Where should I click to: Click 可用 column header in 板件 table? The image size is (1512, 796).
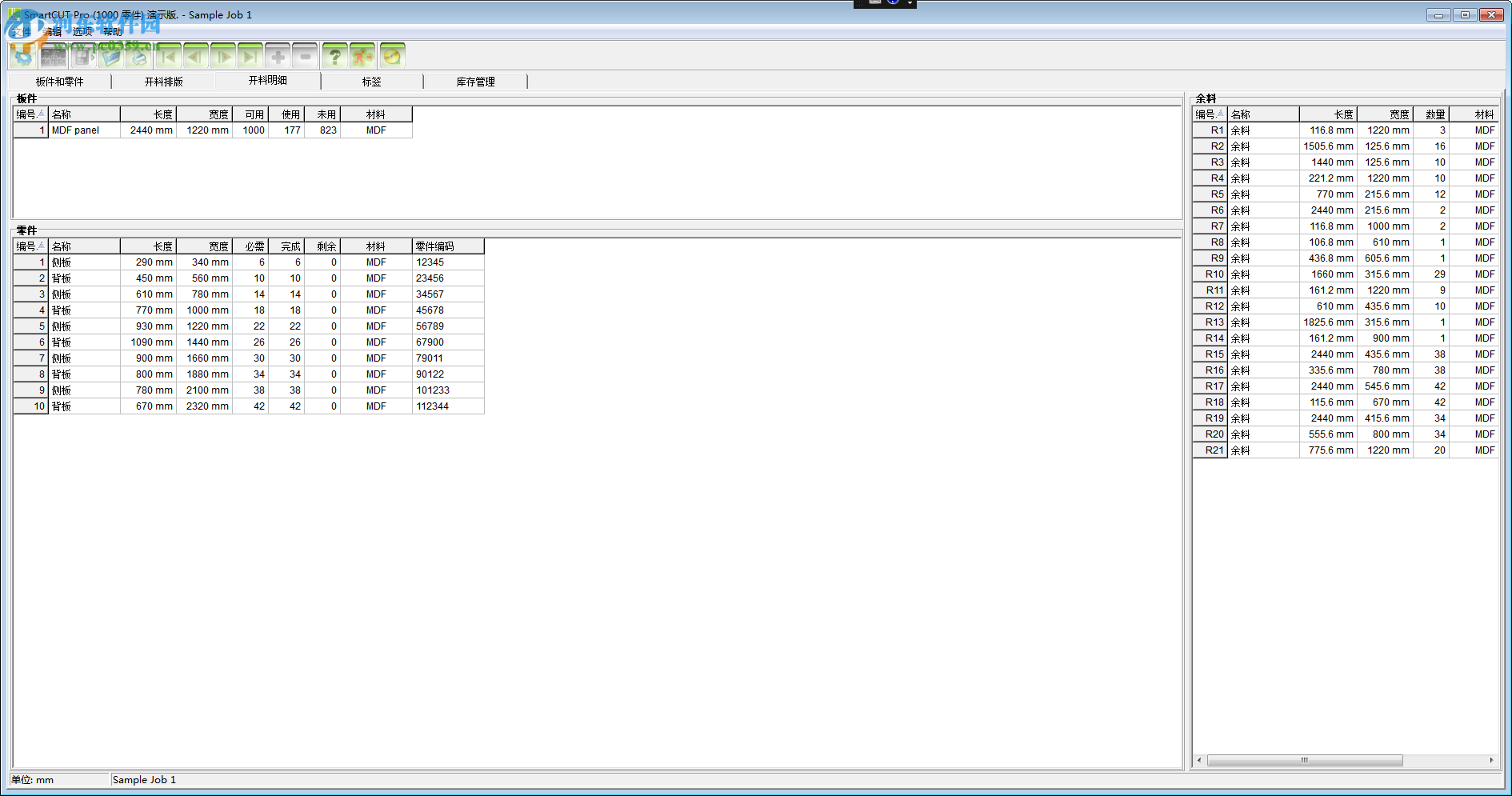click(250, 114)
